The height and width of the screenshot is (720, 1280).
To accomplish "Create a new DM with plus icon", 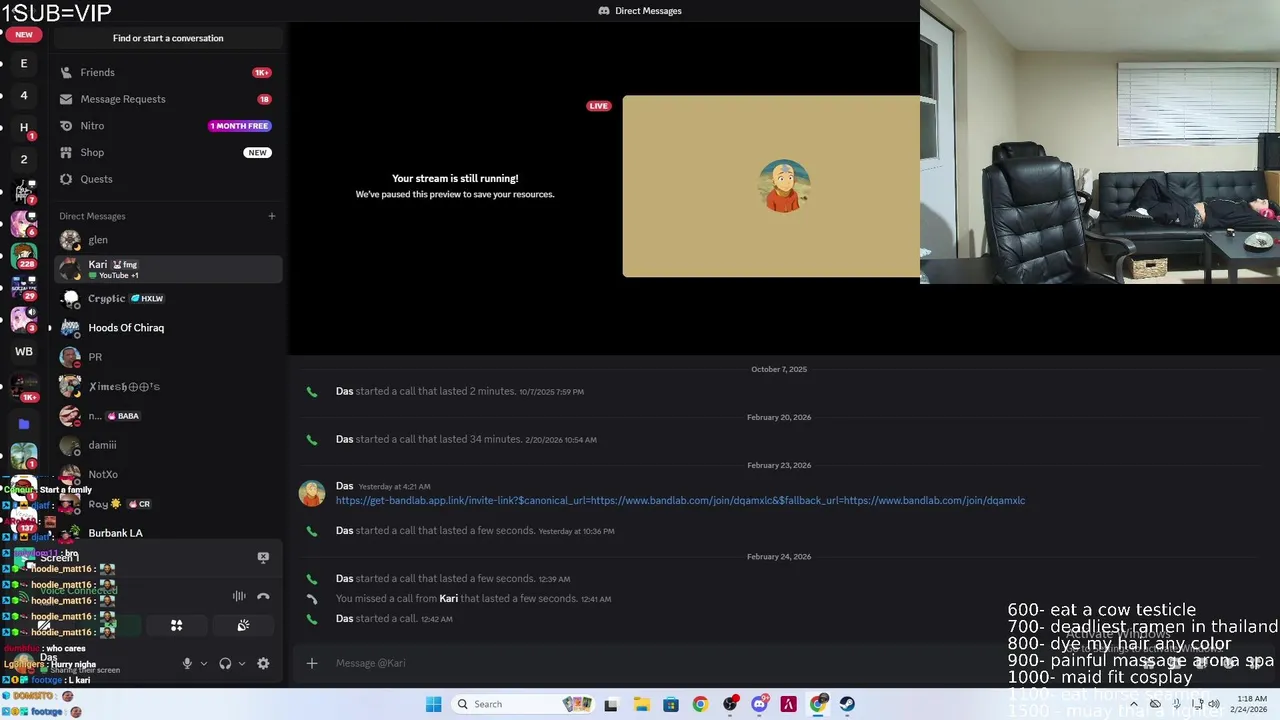I will click(271, 216).
